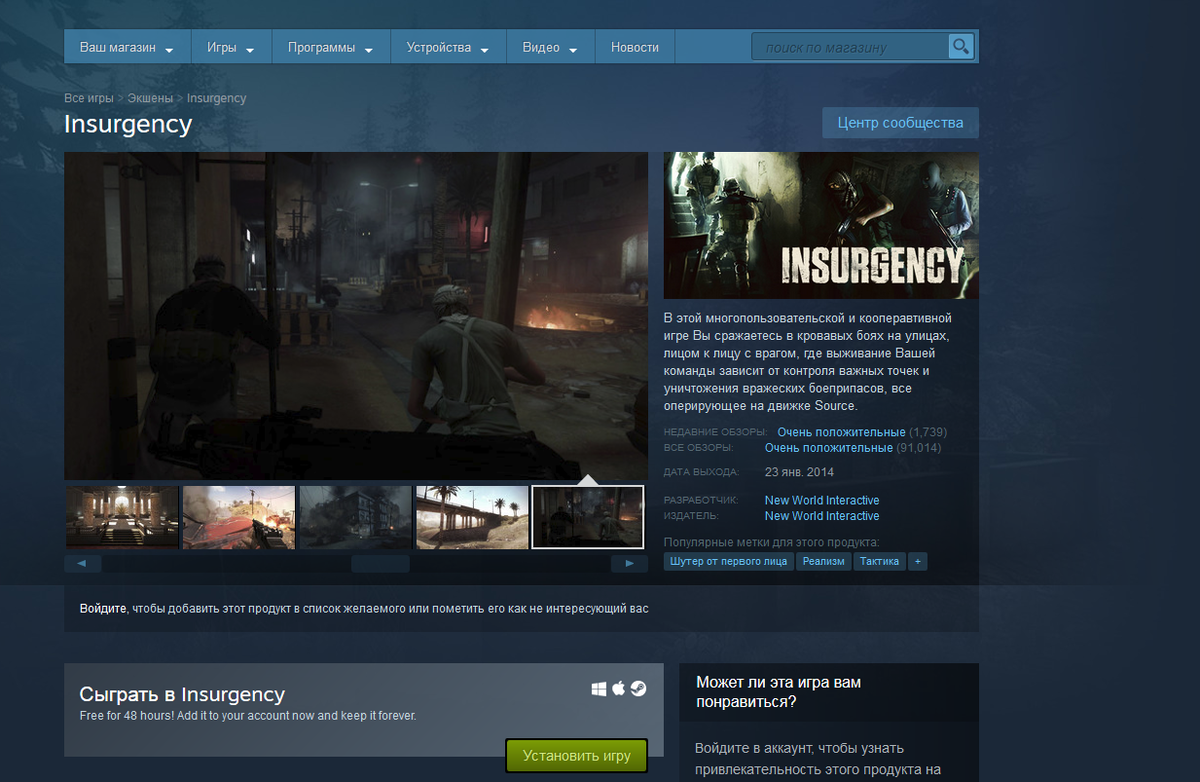Screen dimensions: 1200x782
Task: Click Может ли эта игра вам понравиться heading
Action: click(779, 692)
